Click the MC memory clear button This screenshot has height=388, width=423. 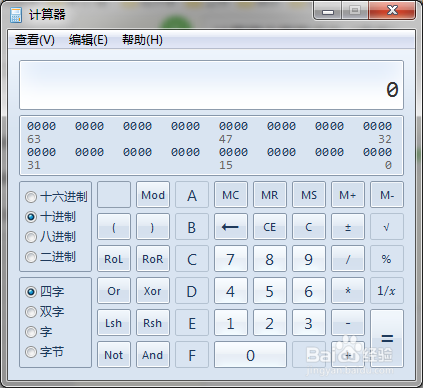click(x=231, y=195)
